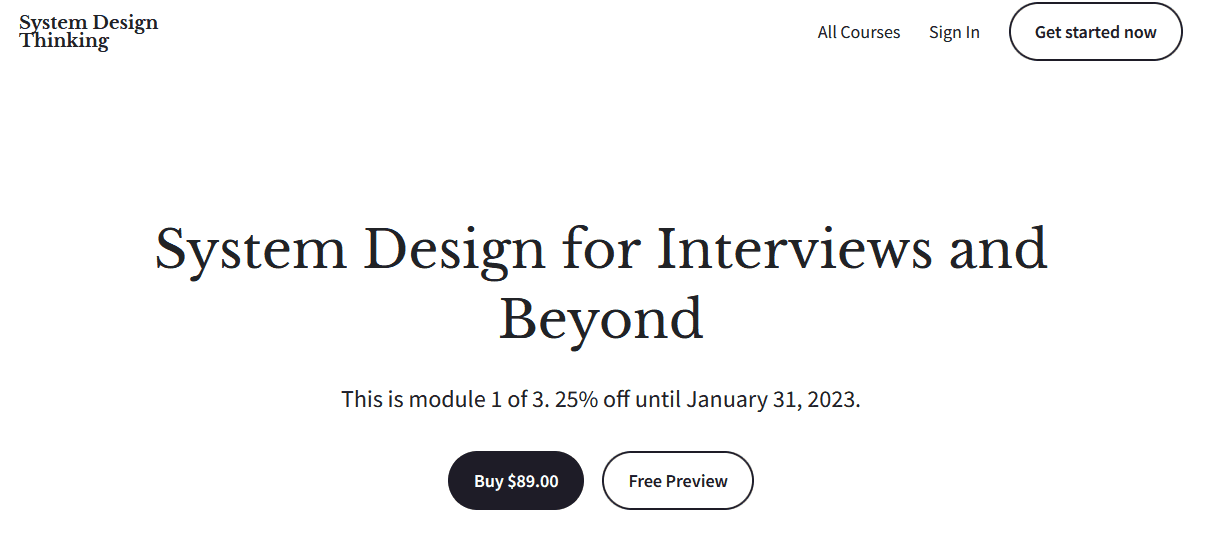1211x546 pixels.
Task: Open the All Courses page
Action: (858, 32)
